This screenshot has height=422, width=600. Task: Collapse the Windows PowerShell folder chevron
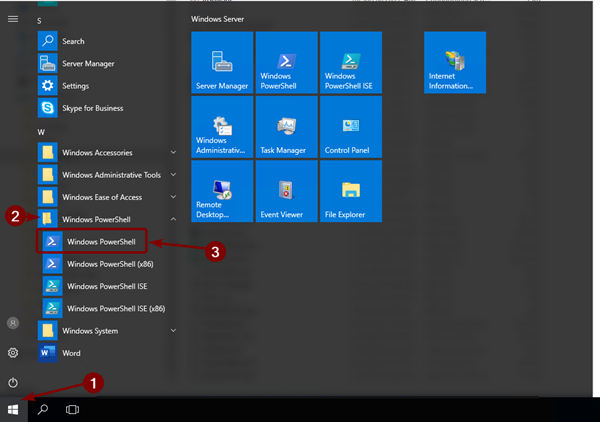173,219
